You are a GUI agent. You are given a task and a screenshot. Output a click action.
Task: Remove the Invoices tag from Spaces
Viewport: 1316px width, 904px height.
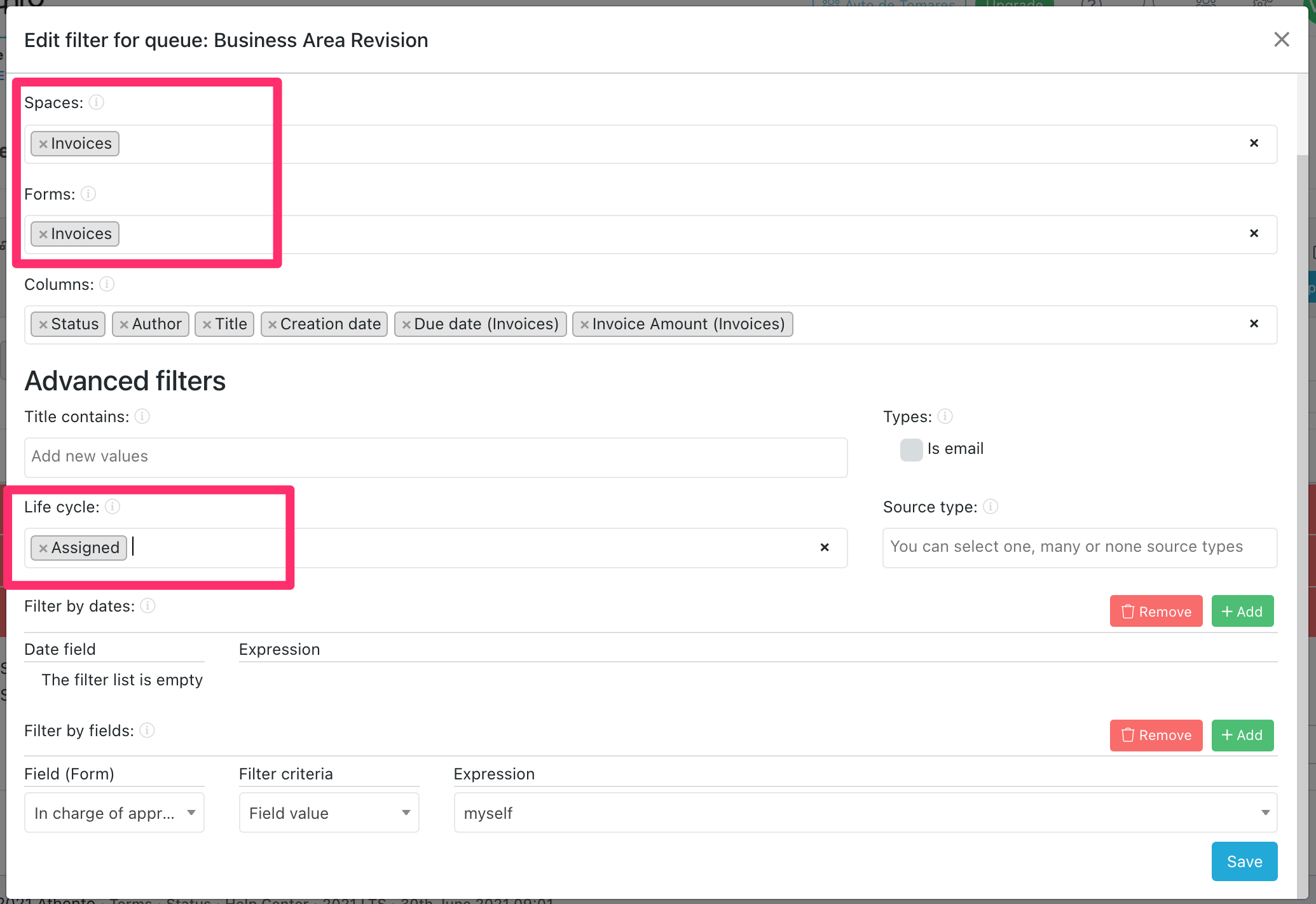(x=43, y=143)
